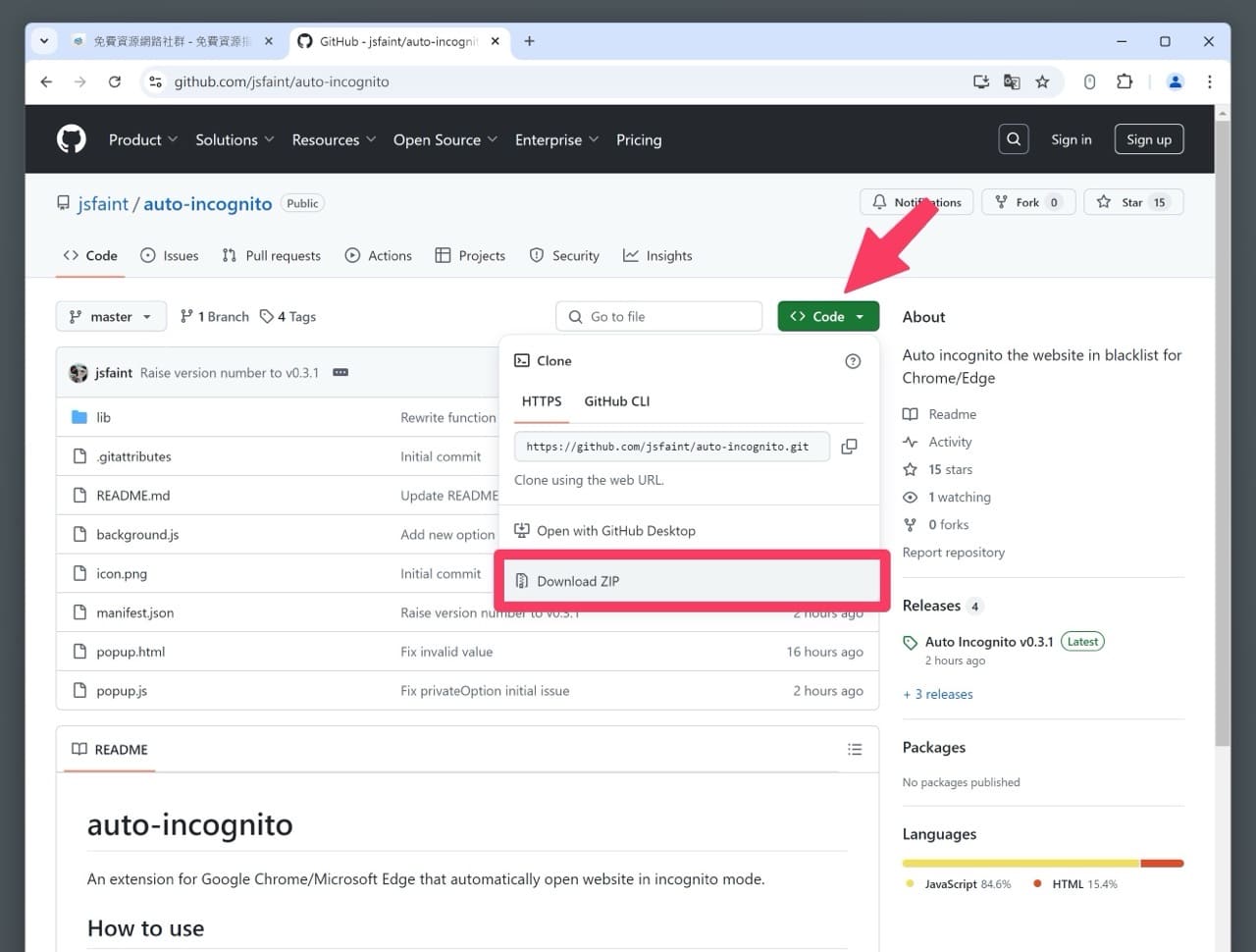Image resolution: width=1256 pixels, height=952 pixels.
Task: Expand the Resources menu
Action: [334, 139]
